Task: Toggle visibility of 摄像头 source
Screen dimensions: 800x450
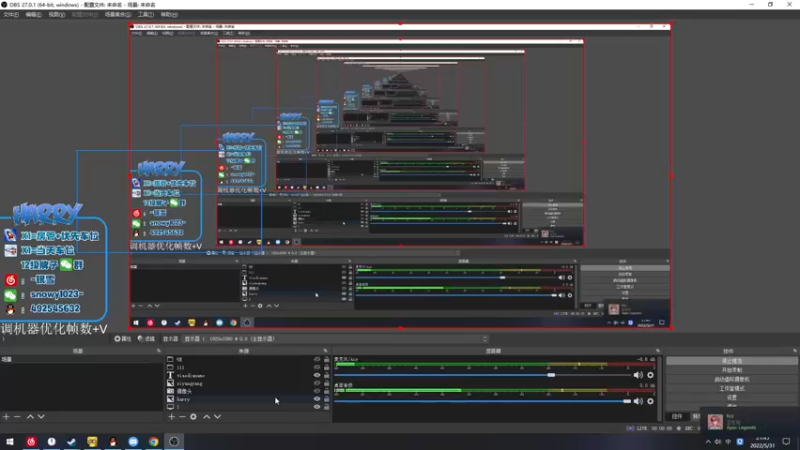Action: point(317,391)
